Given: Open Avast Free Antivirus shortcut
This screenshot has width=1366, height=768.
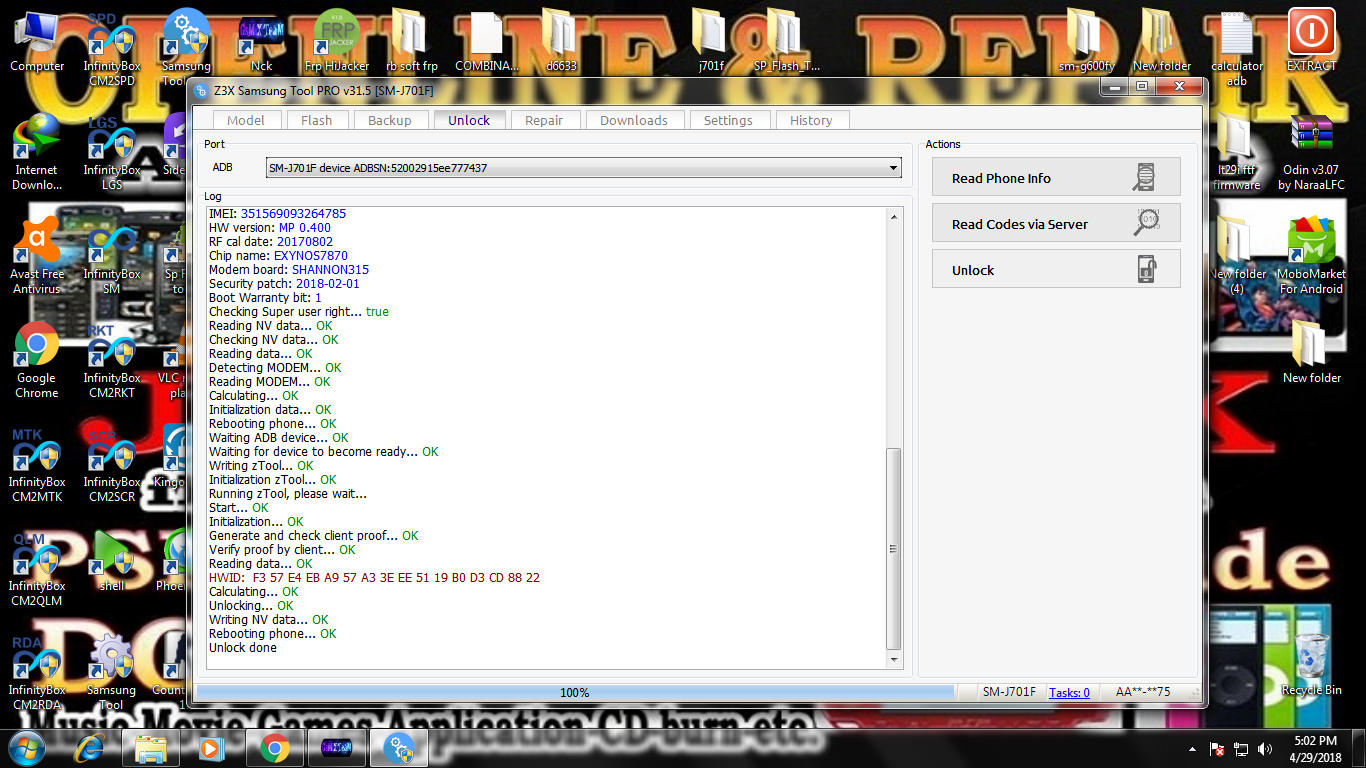Looking at the screenshot, I should (x=37, y=256).
